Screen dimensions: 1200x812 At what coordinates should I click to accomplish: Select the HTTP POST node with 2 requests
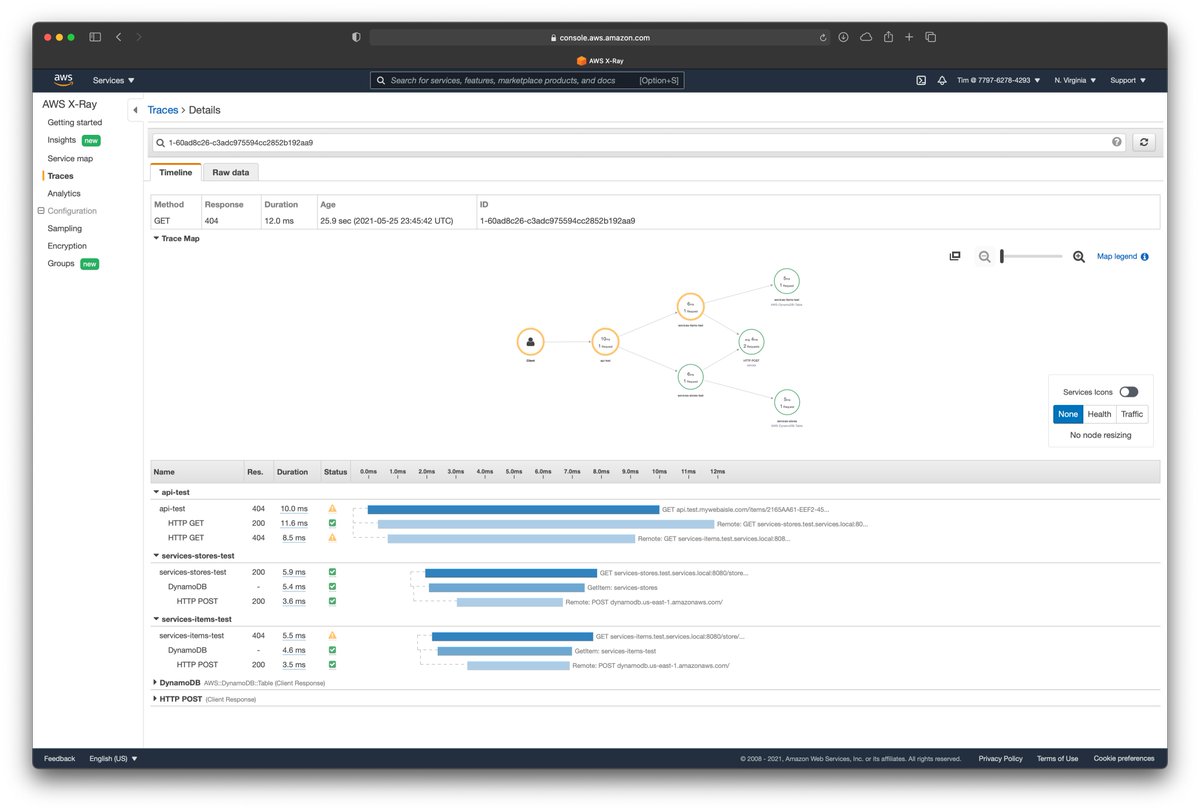coord(751,342)
